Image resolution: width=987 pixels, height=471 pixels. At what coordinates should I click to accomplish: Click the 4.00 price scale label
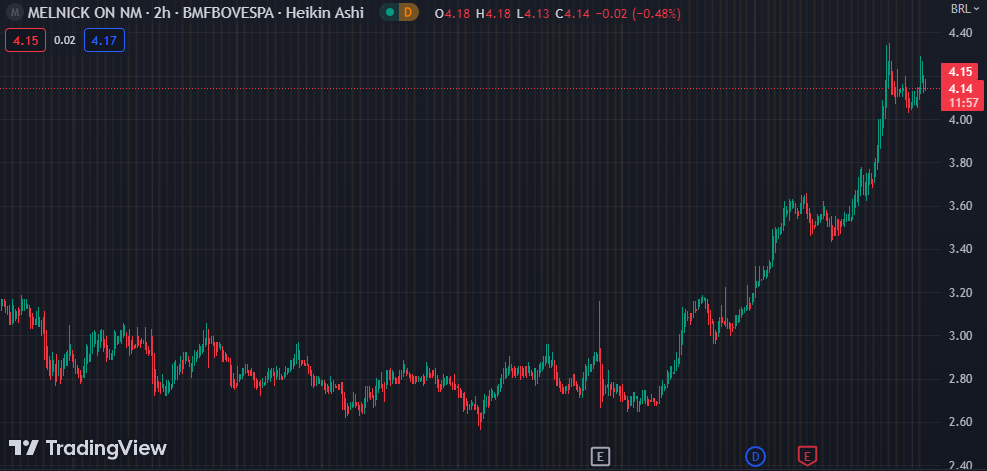(961, 120)
